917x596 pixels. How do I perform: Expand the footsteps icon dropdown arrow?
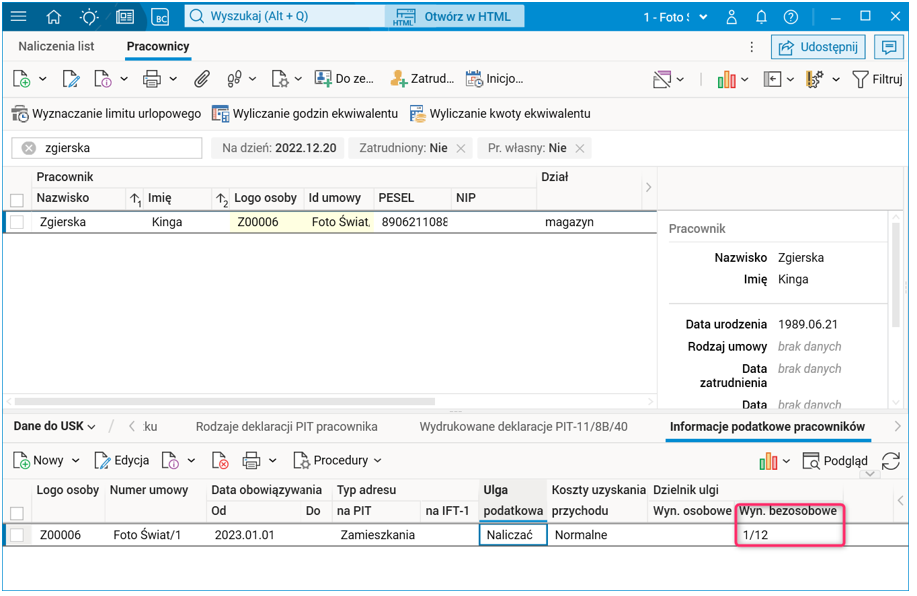point(253,79)
